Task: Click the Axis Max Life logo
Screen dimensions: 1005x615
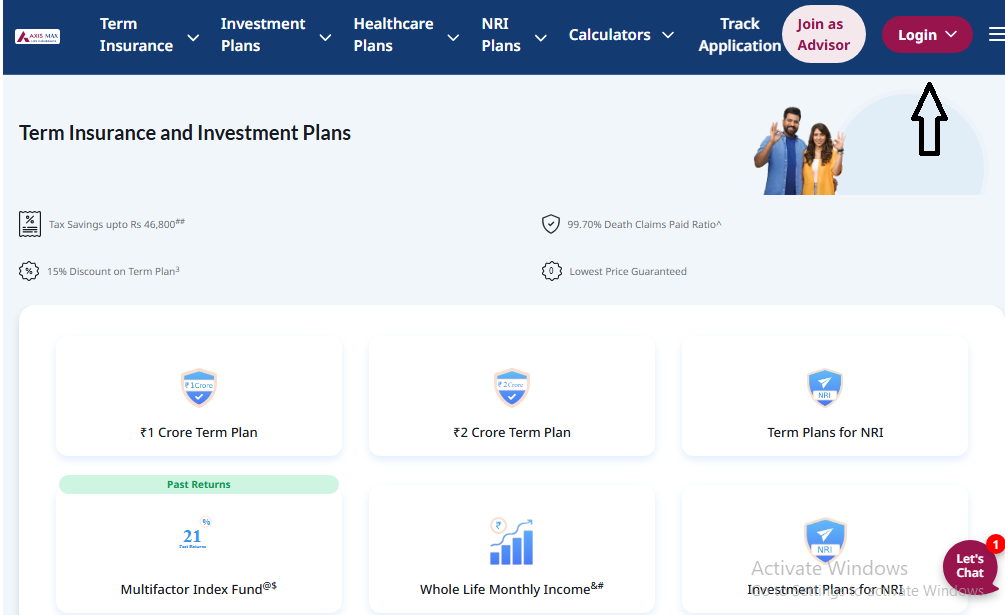Action: 37,37
